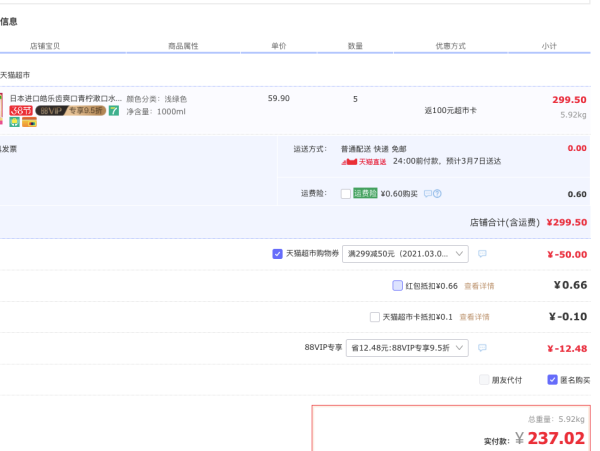
Task: Check the 天猫超市卡抵扣¥0.1 checkbox
Action: [375, 317]
